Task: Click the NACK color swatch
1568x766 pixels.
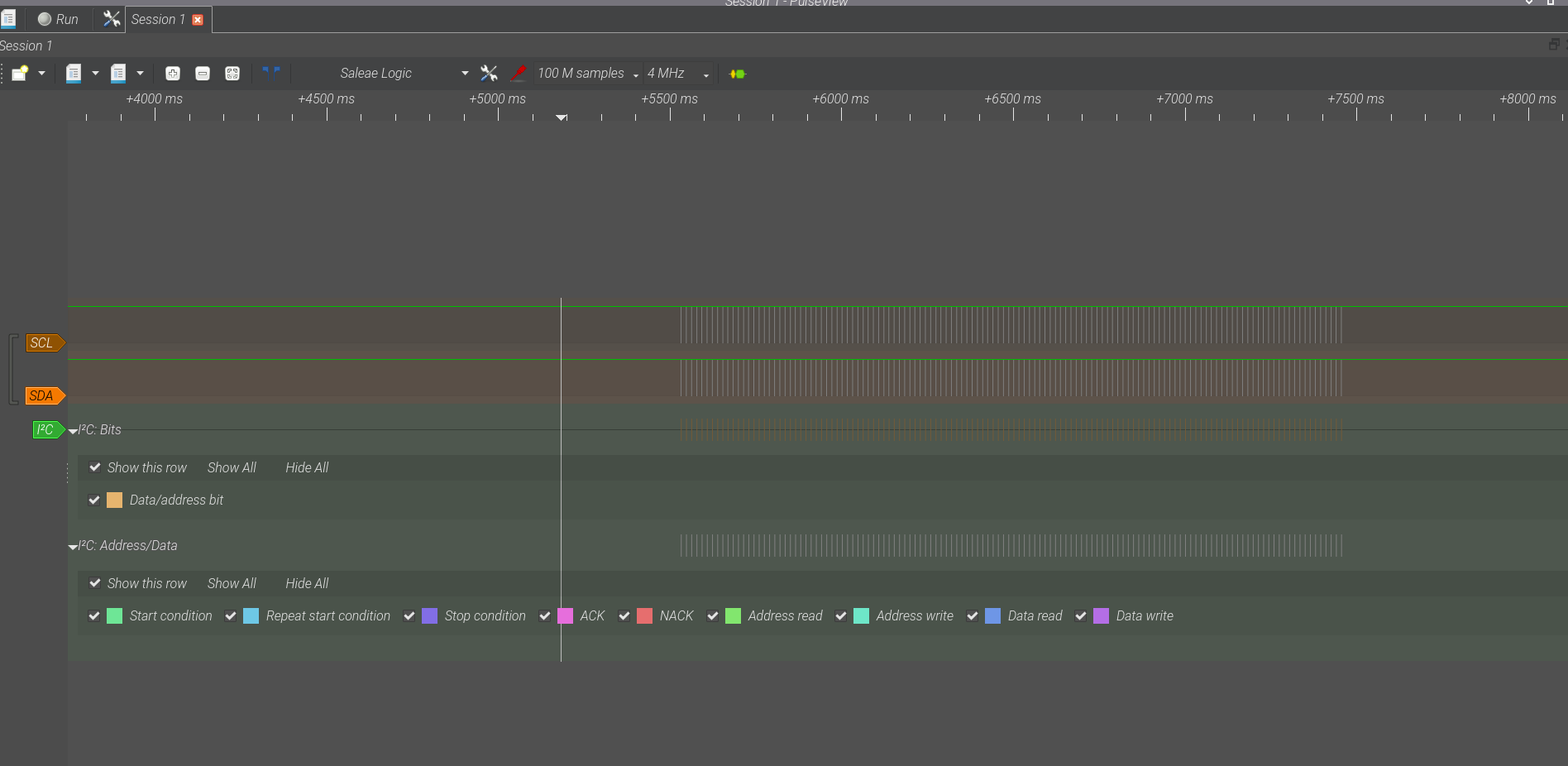Action: click(x=644, y=615)
